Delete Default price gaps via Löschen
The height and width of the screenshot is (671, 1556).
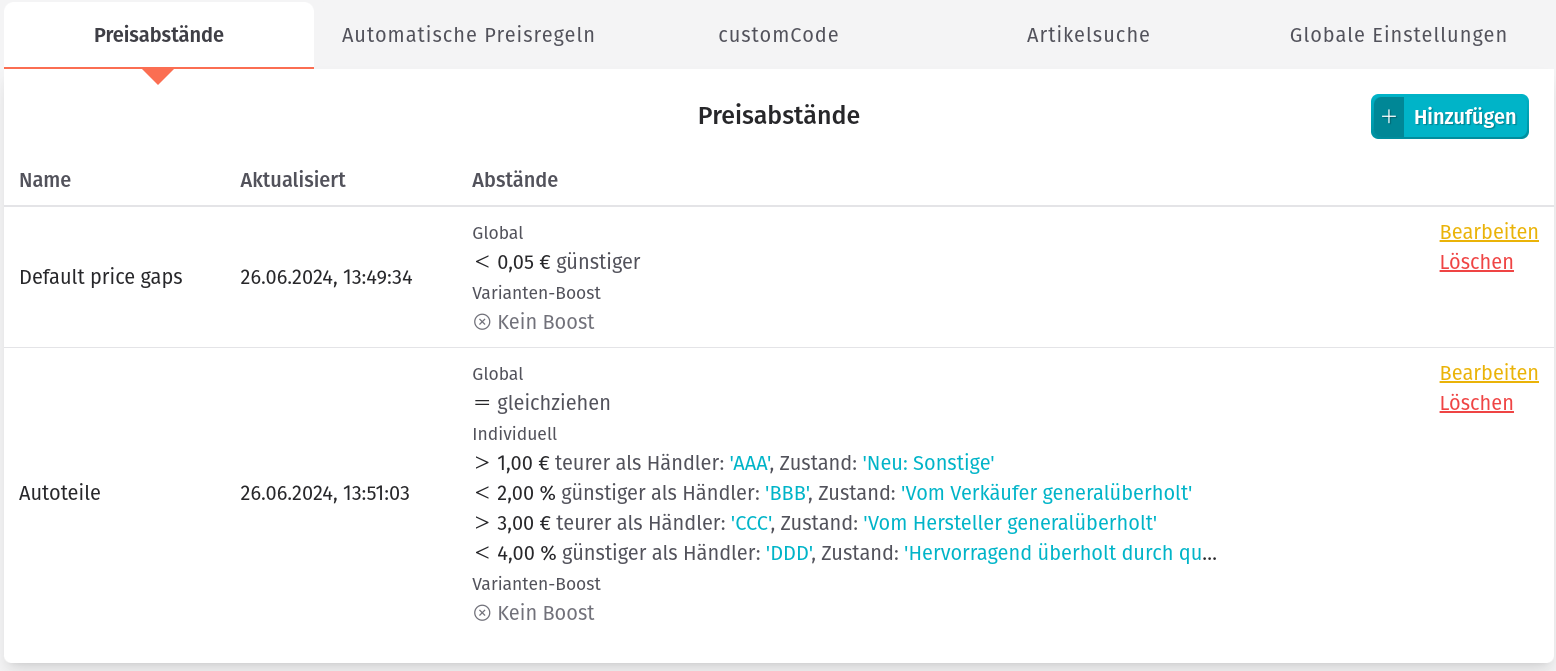(x=1476, y=262)
